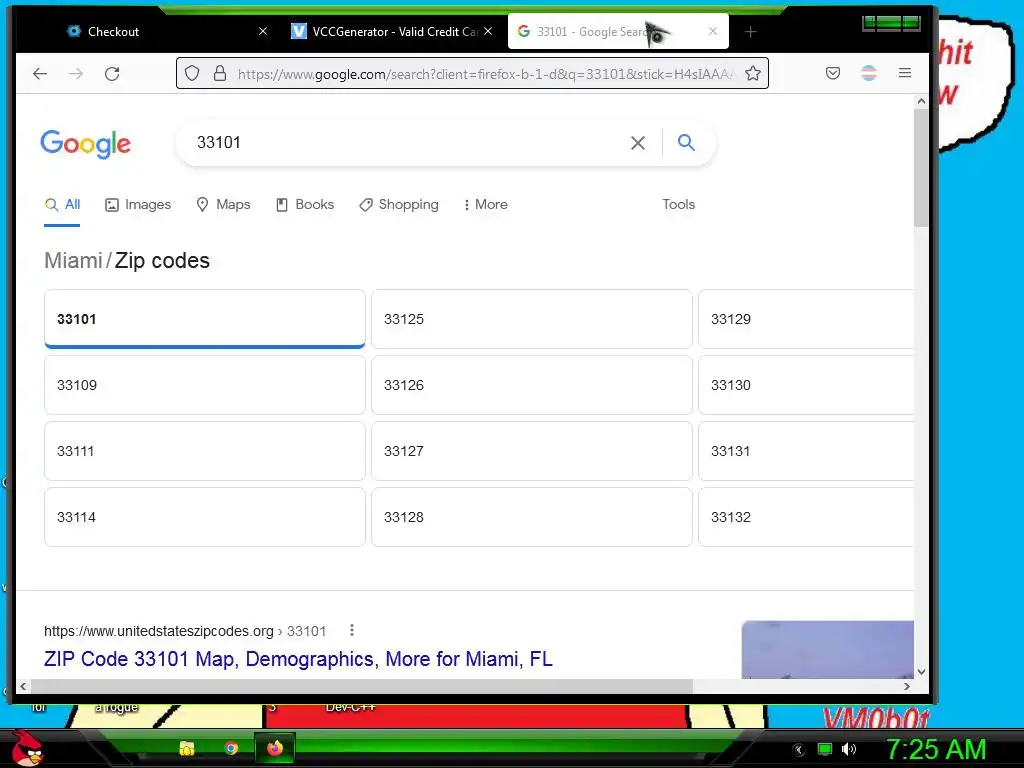This screenshot has width=1024, height=768.
Task: Click the horizontal scrollbar thumb
Action: point(362,686)
